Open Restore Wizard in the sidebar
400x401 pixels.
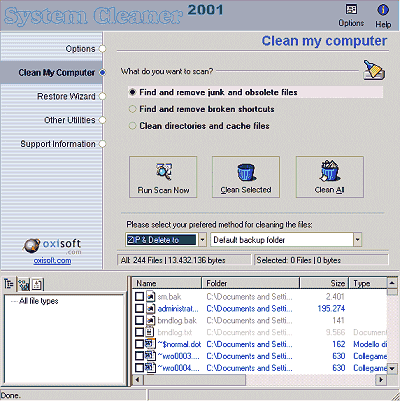pyautogui.click(x=66, y=96)
